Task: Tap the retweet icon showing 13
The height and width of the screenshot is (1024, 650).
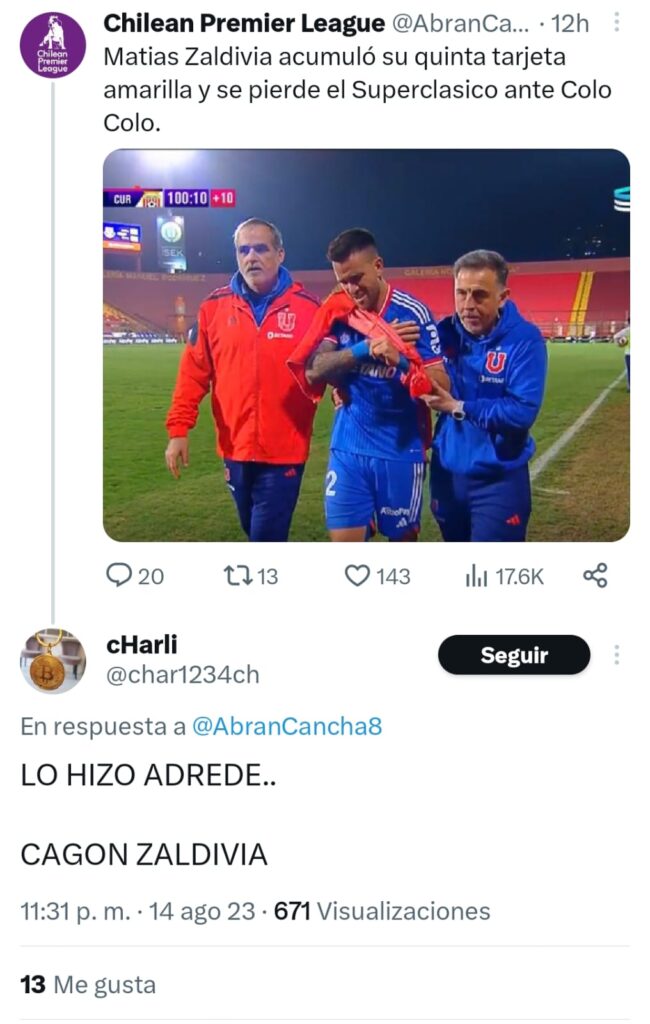Action: (x=235, y=576)
